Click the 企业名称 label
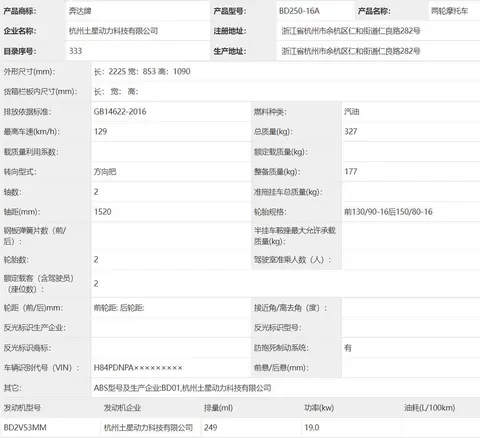 point(20,31)
